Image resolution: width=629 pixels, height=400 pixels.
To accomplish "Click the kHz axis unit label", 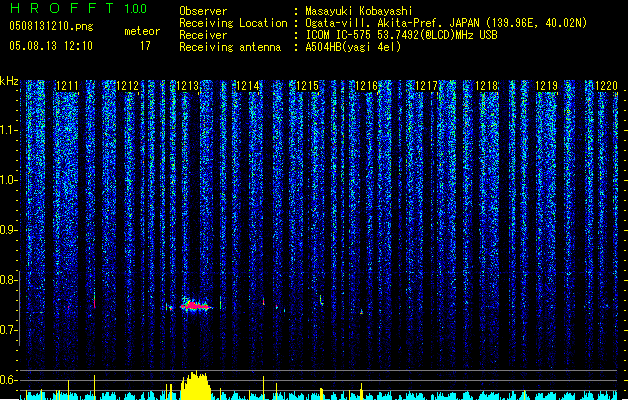I will pos(9,81).
